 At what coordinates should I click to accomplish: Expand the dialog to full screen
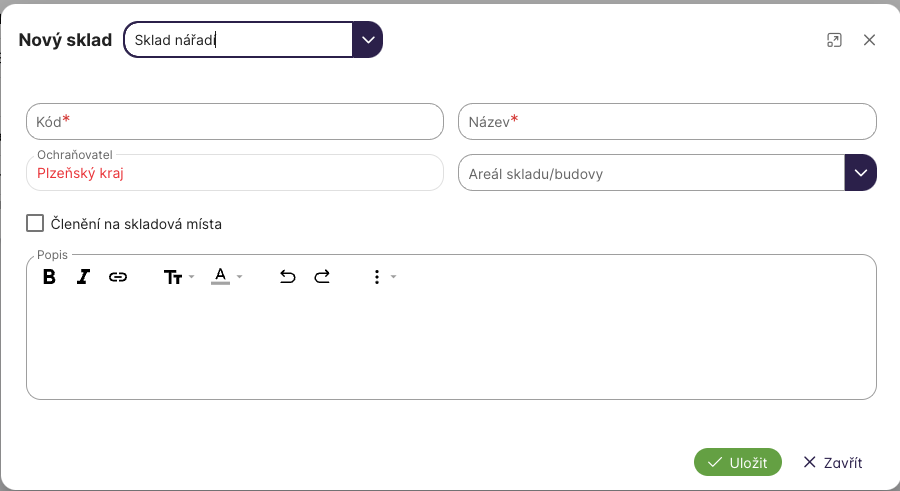click(x=834, y=40)
